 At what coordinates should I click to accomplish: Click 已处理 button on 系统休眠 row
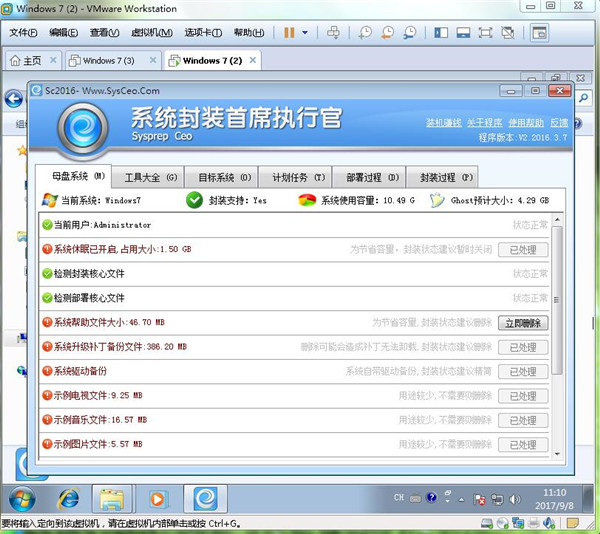(523, 250)
